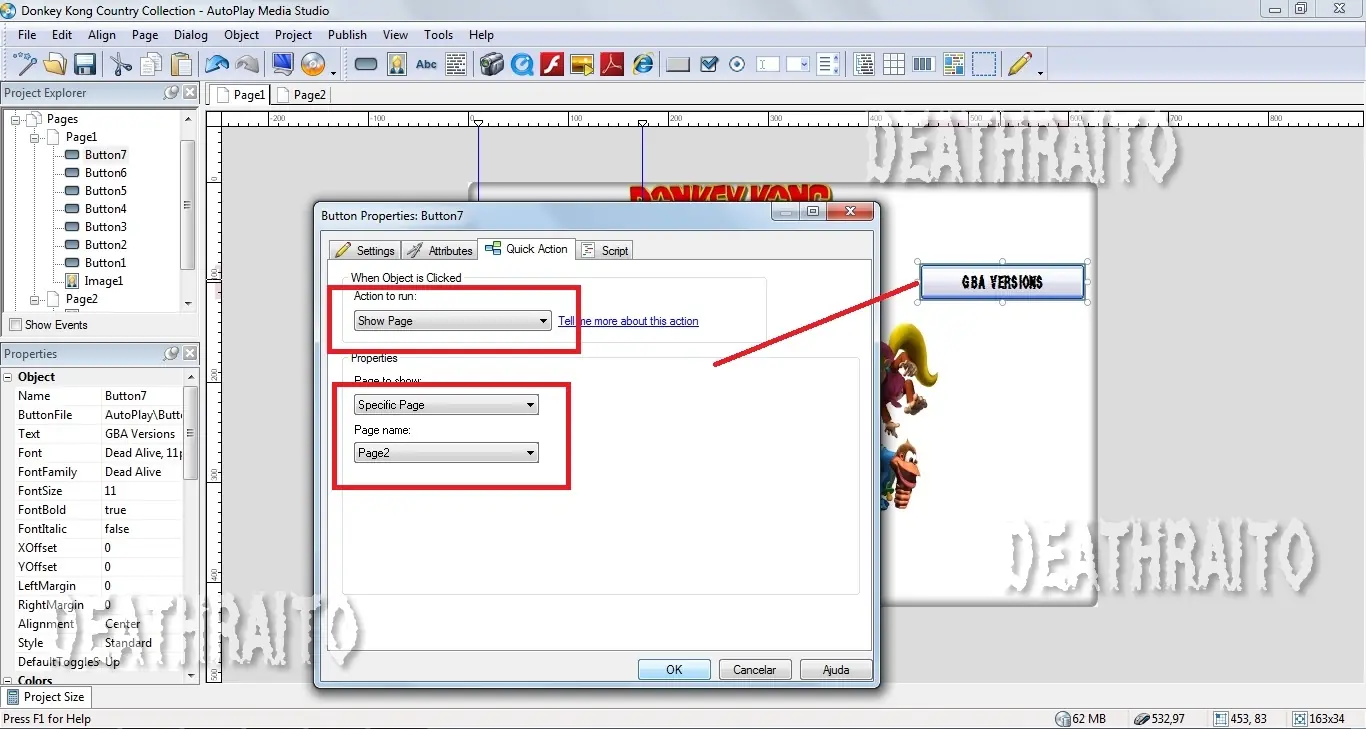1366x729 pixels.
Task: Click the pencil icon in toolbar
Action: coord(1020,65)
